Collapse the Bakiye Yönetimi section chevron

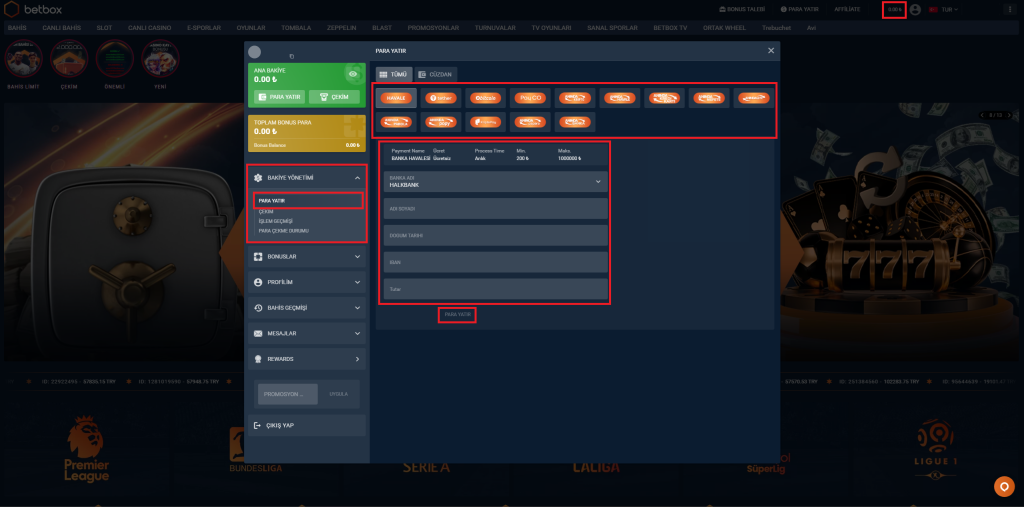click(x=357, y=178)
